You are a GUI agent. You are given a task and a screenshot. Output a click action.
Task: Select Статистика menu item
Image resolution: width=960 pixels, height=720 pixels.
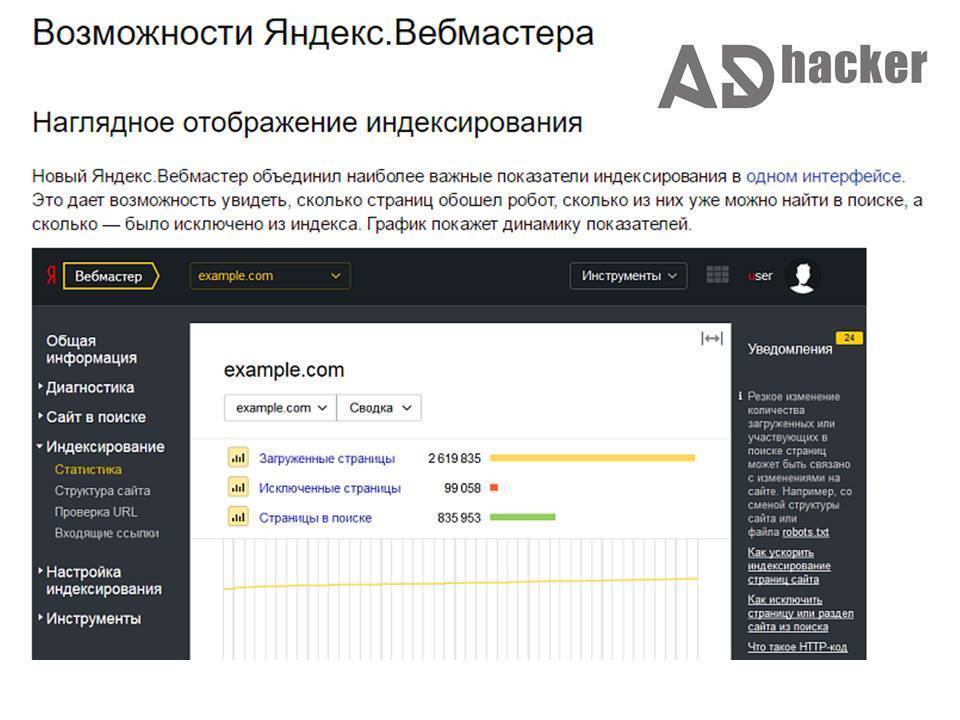88,470
